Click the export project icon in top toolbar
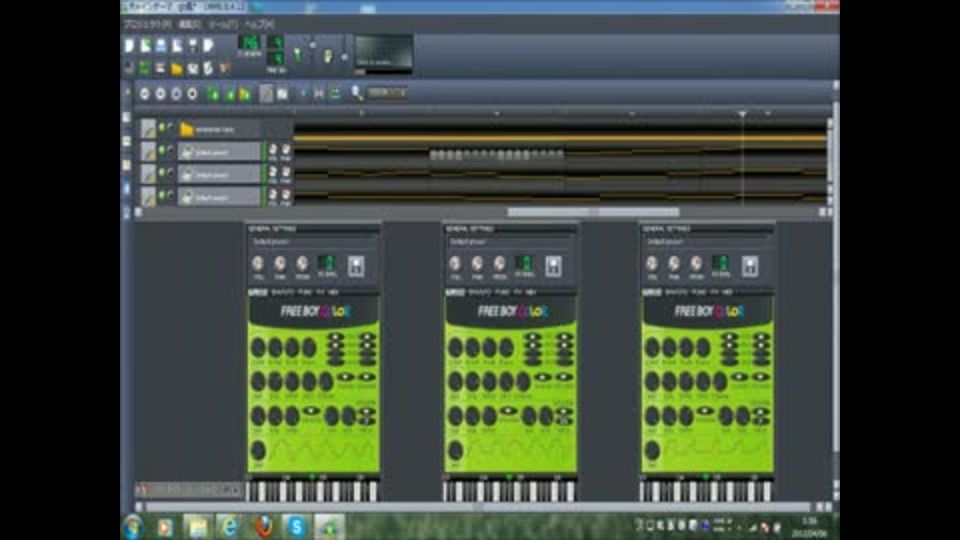The height and width of the screenshot is (540, 960). point(209,46)
